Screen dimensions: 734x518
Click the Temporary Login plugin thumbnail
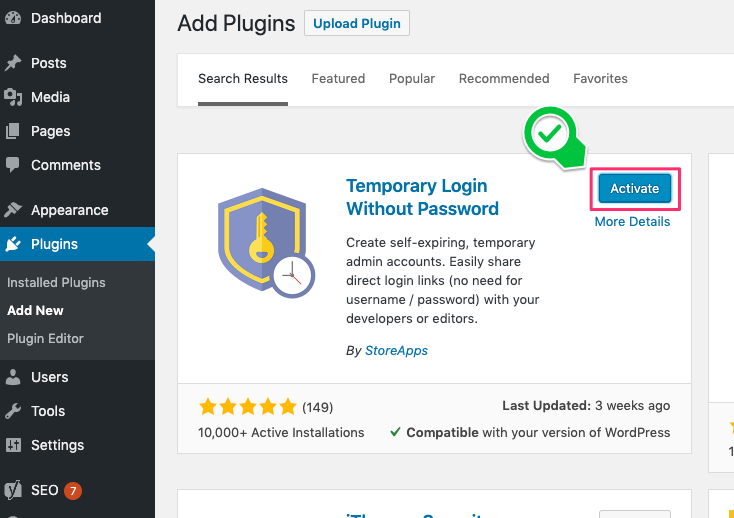coord(264,247)
